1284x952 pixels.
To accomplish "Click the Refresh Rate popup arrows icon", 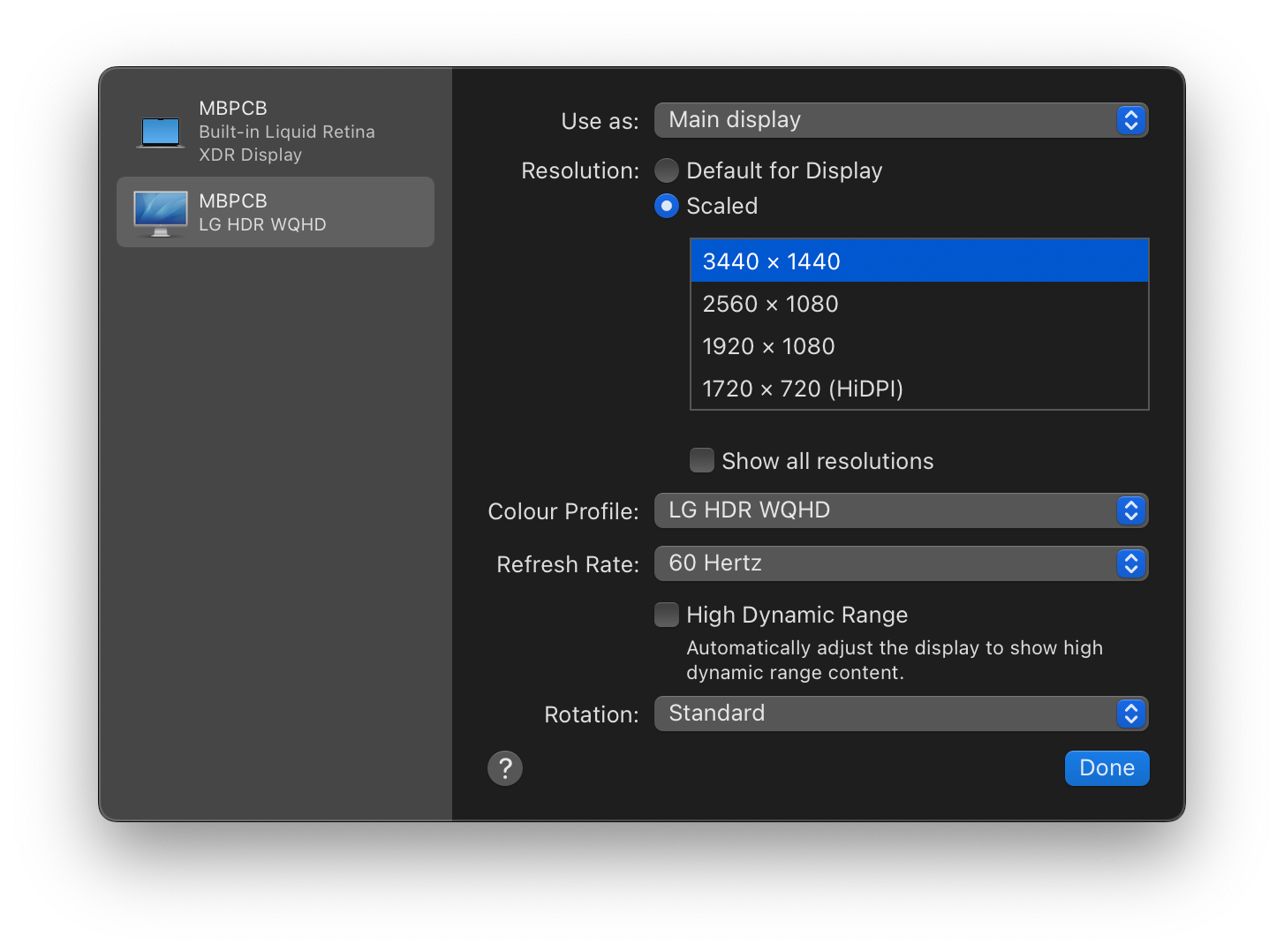I will tap(1131, 563).
